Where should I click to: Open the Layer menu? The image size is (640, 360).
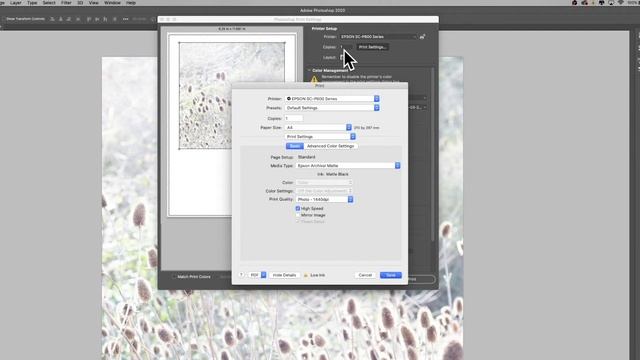(x=16, y=3)
